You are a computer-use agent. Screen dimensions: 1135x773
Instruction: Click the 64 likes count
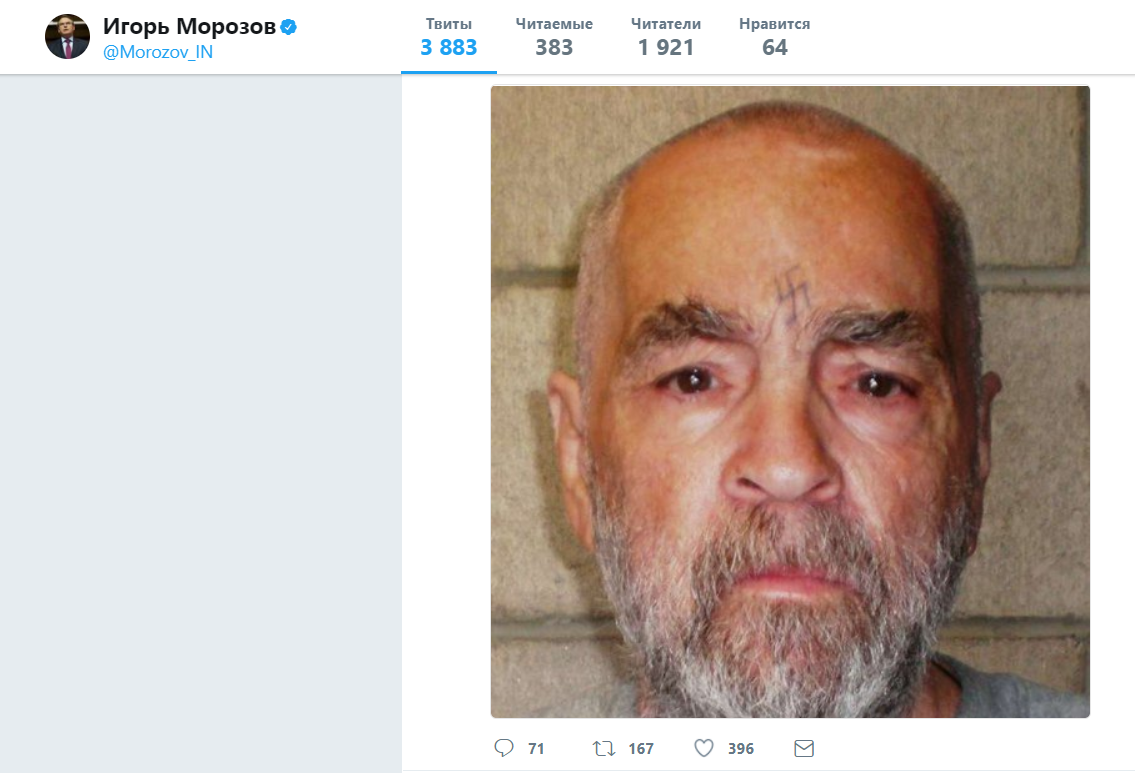click(x=775, y=48)
